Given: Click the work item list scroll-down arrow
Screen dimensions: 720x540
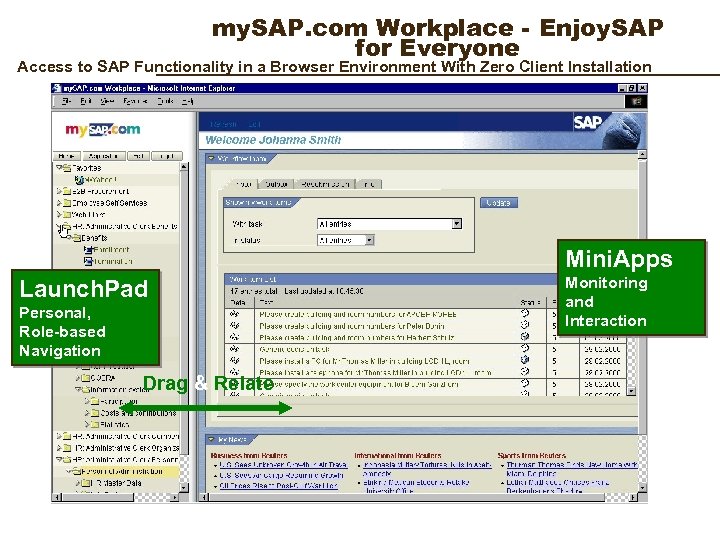Looking at the screenshot, I should 631,391.
